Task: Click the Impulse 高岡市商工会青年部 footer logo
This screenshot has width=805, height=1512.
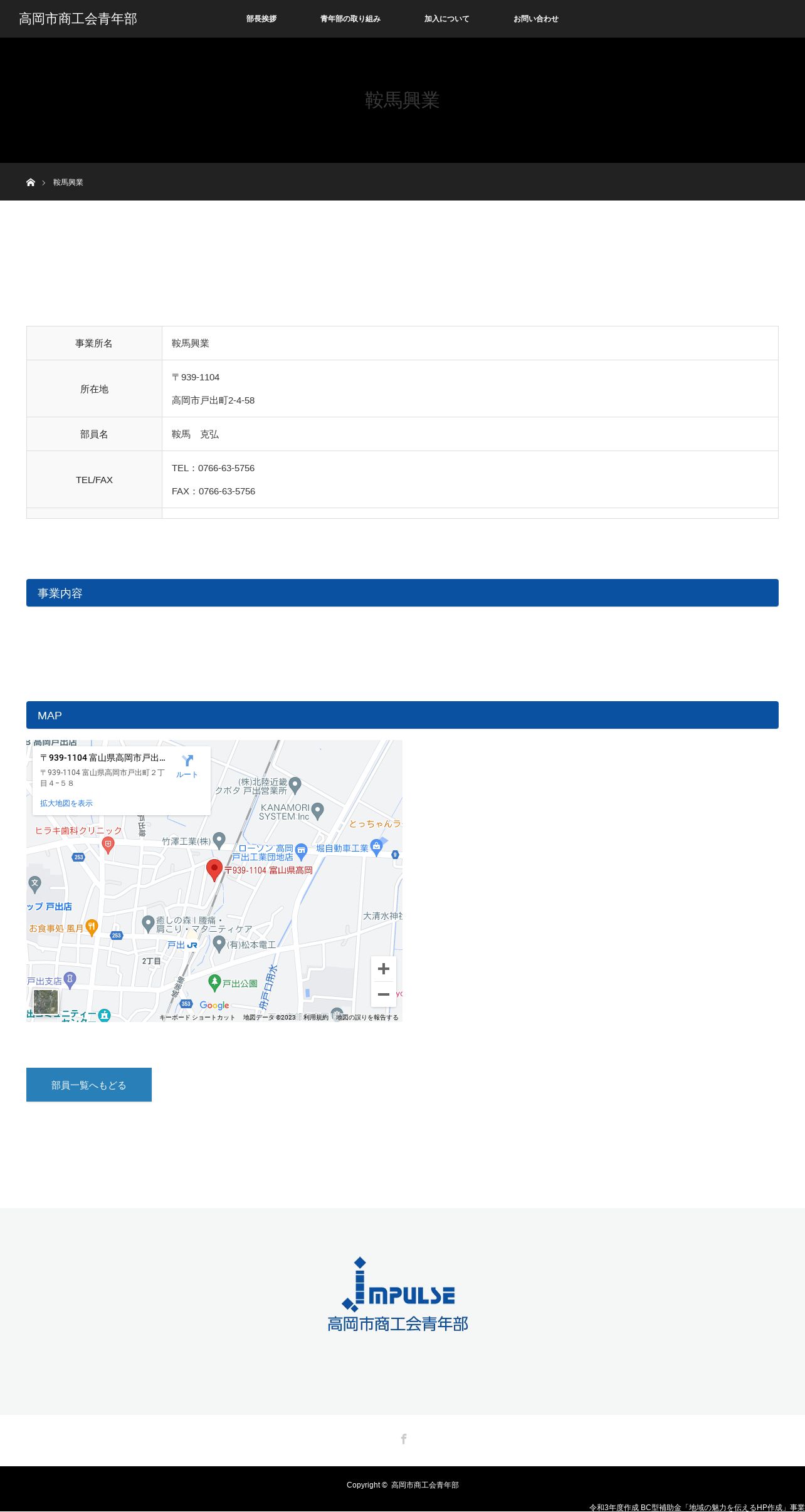Action: coord(398,1294)
